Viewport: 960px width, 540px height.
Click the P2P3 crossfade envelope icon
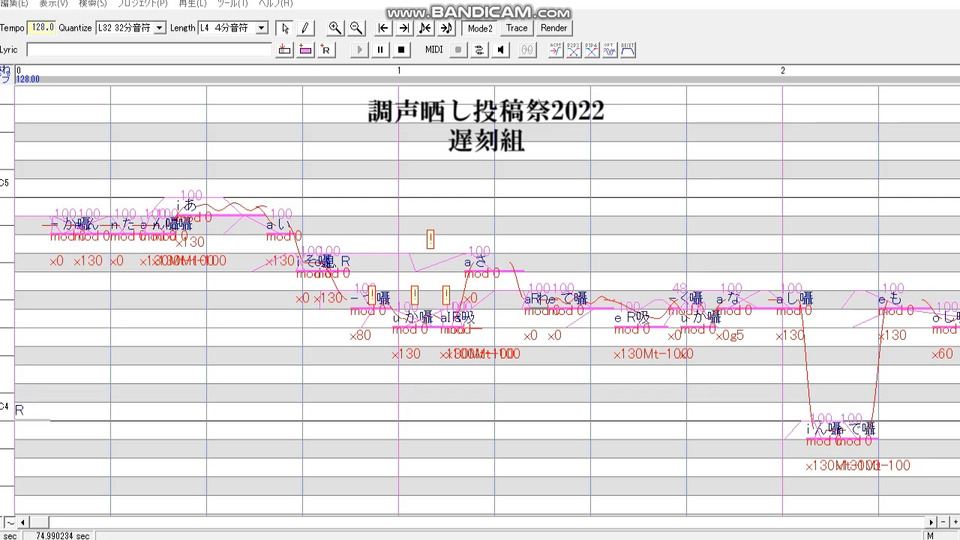[574, 50]
